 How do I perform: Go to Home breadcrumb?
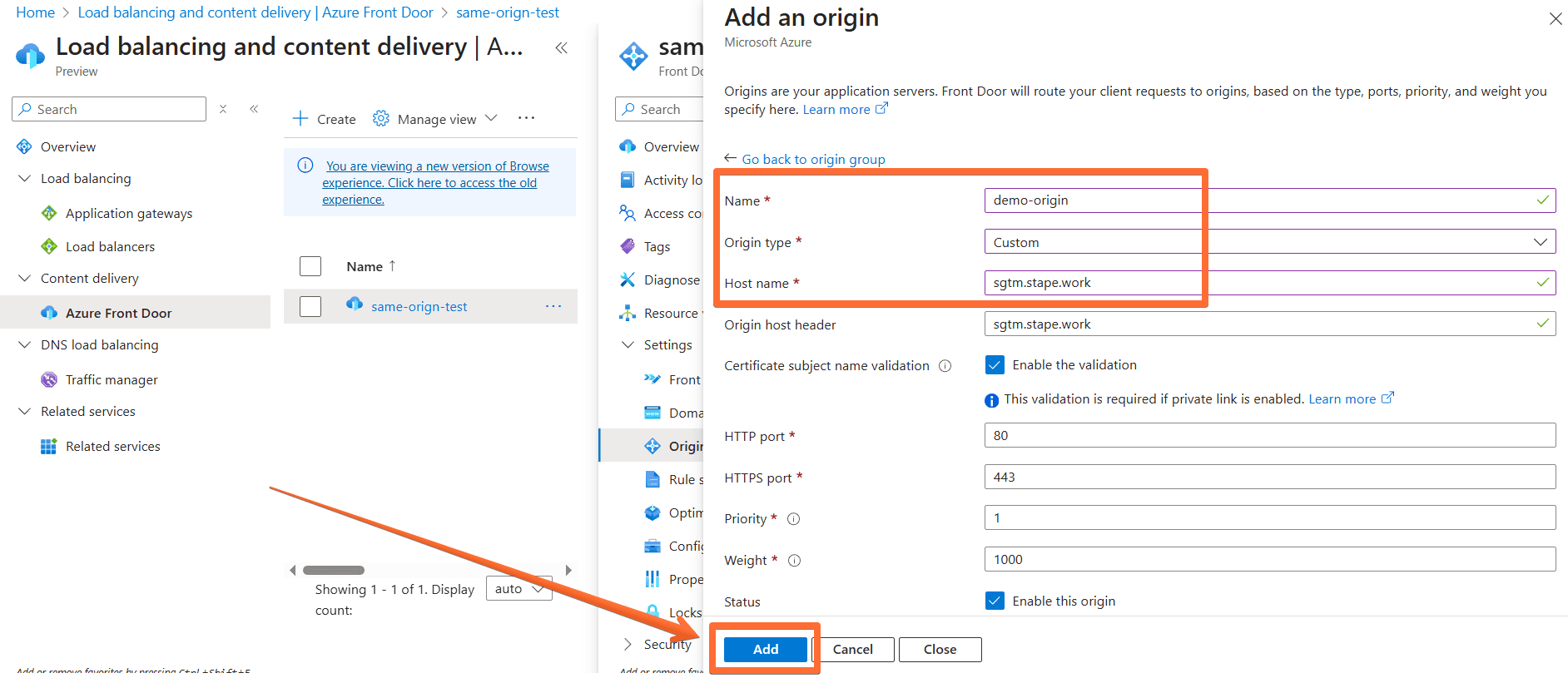(x=35, y=12)
